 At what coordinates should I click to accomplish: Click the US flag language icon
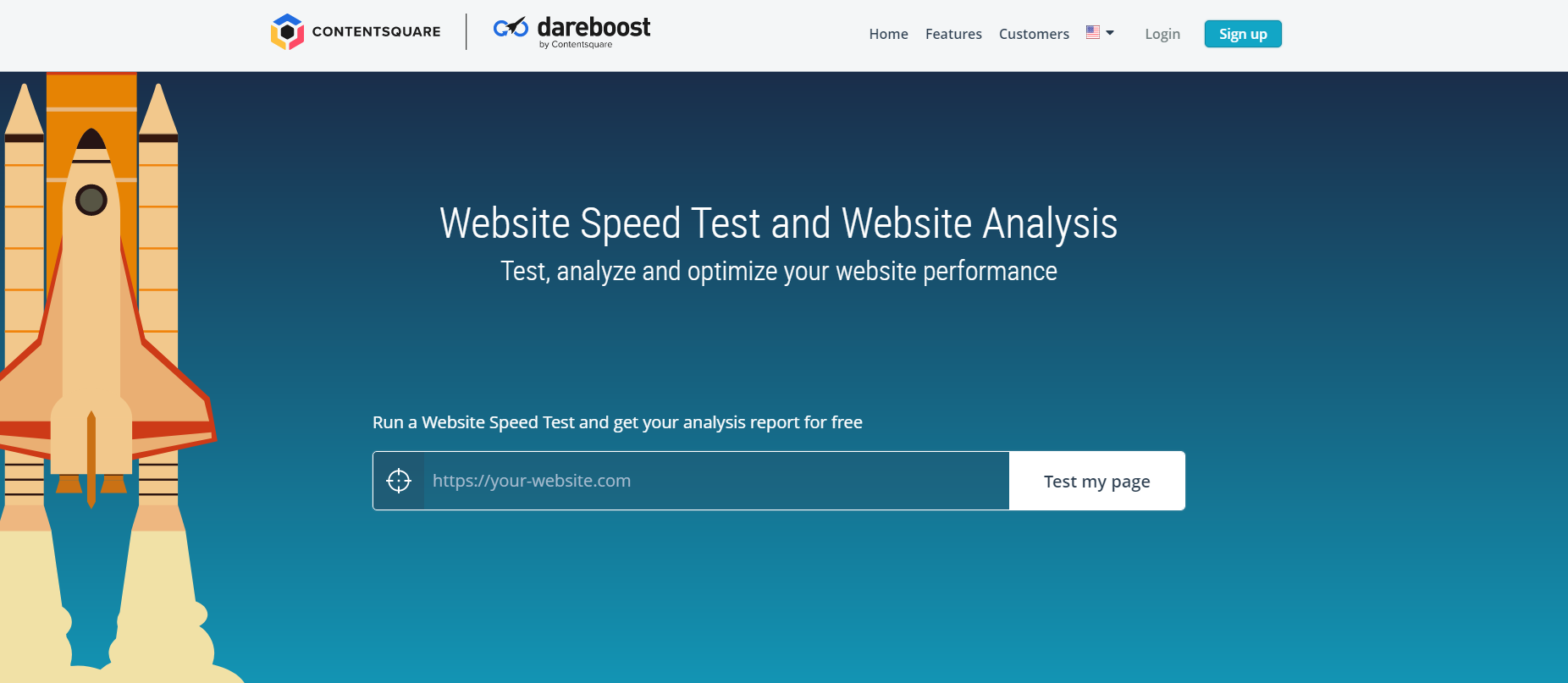pyautogui.click(x=1093, y=32)
